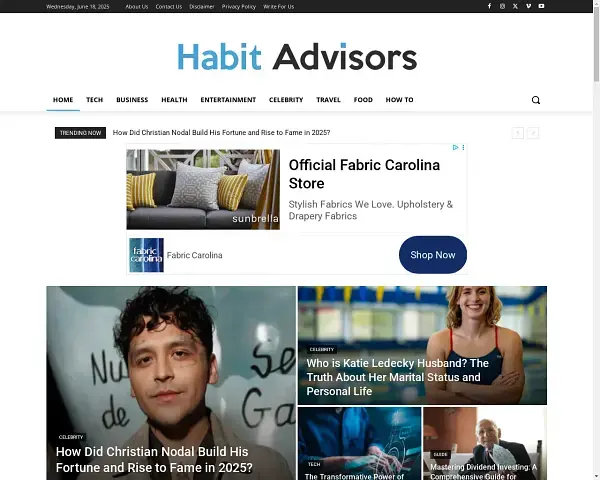Open the Privacy Policy link
This screenshot has width=600, height=480.
tap(239, 6)
